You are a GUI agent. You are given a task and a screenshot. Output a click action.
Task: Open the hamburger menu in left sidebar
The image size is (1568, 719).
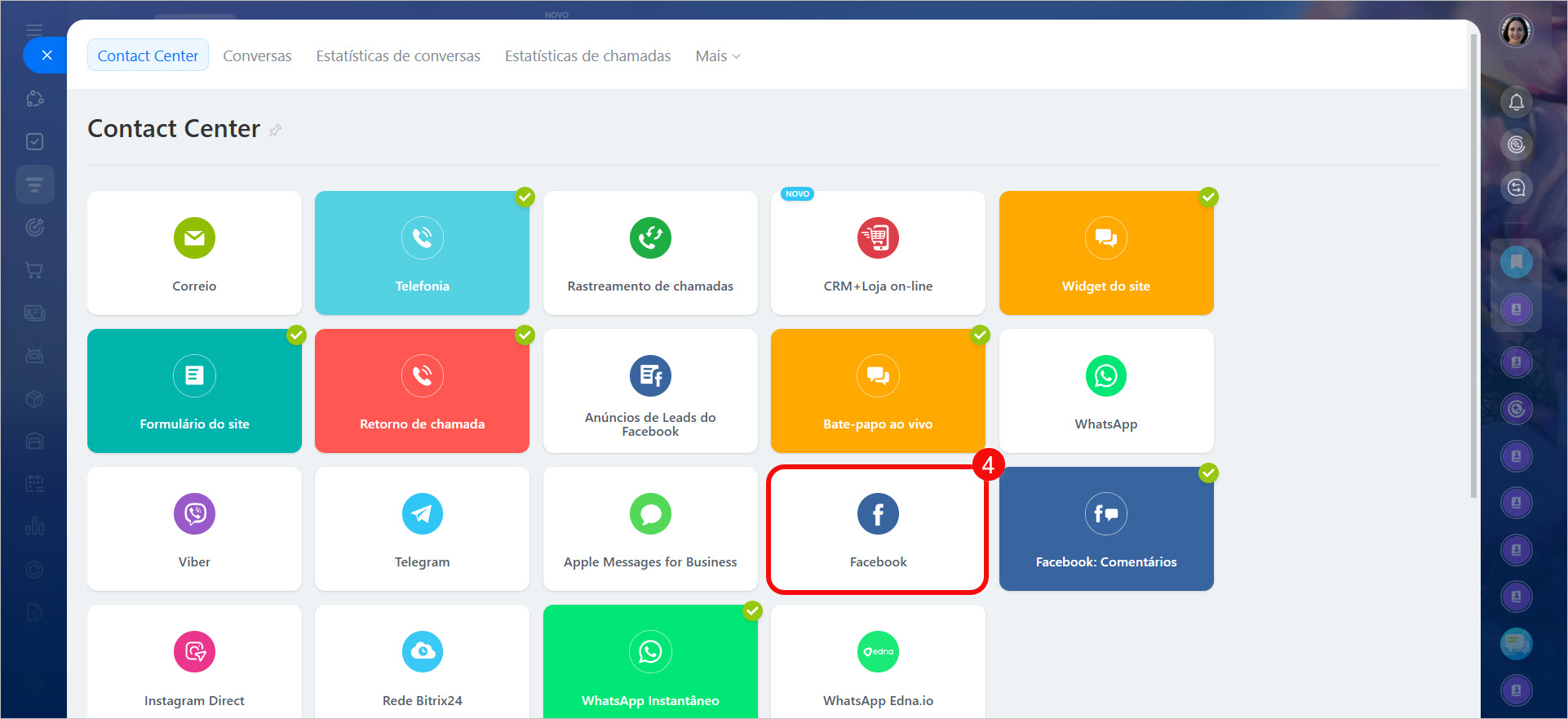34,30
